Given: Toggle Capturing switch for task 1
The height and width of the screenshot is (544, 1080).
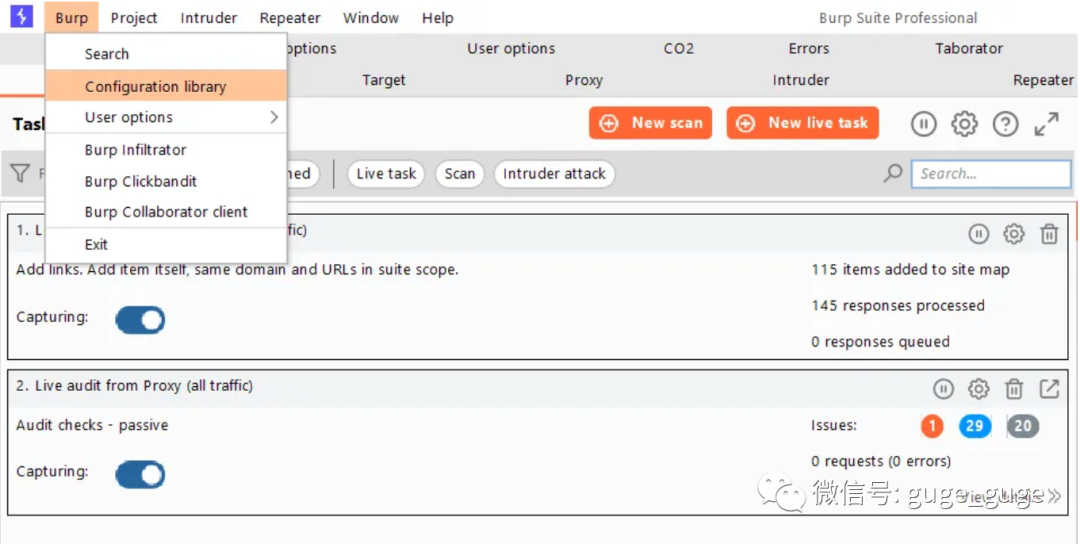Looking at the screenshot, I should pos(141,320).
